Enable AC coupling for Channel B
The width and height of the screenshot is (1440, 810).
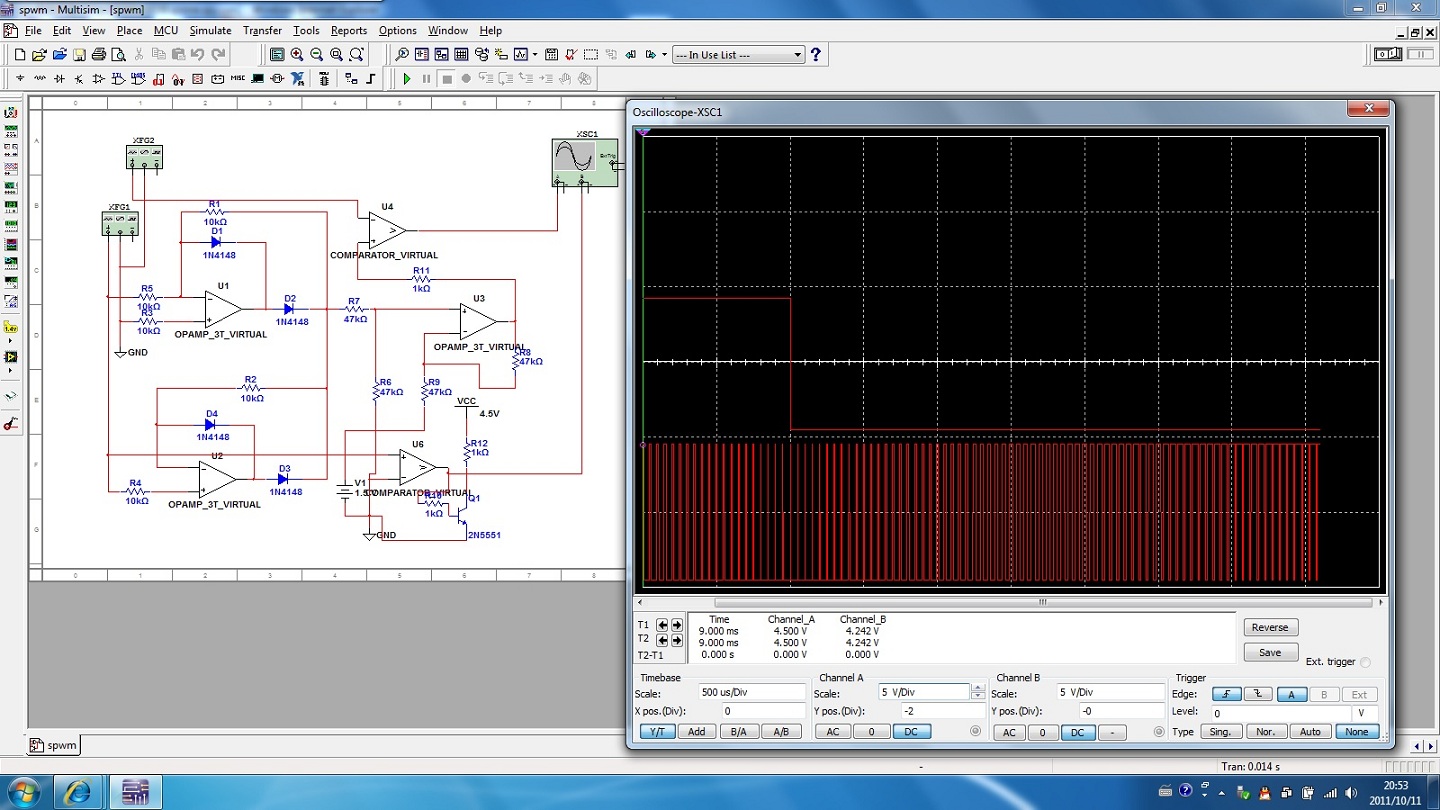[1009, 732]
